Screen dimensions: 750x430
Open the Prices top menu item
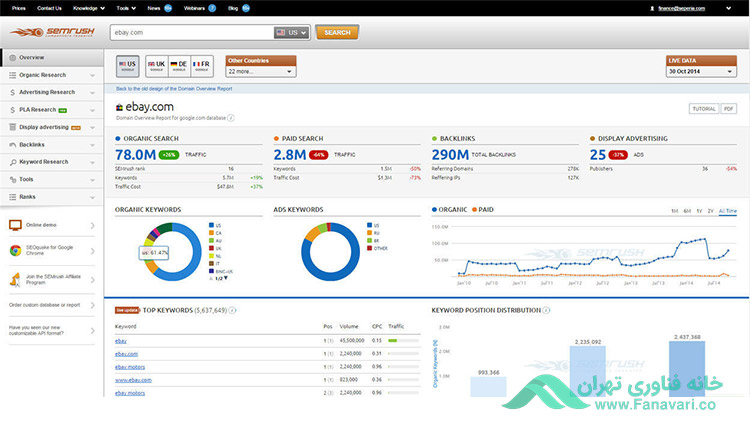(19, 8)
